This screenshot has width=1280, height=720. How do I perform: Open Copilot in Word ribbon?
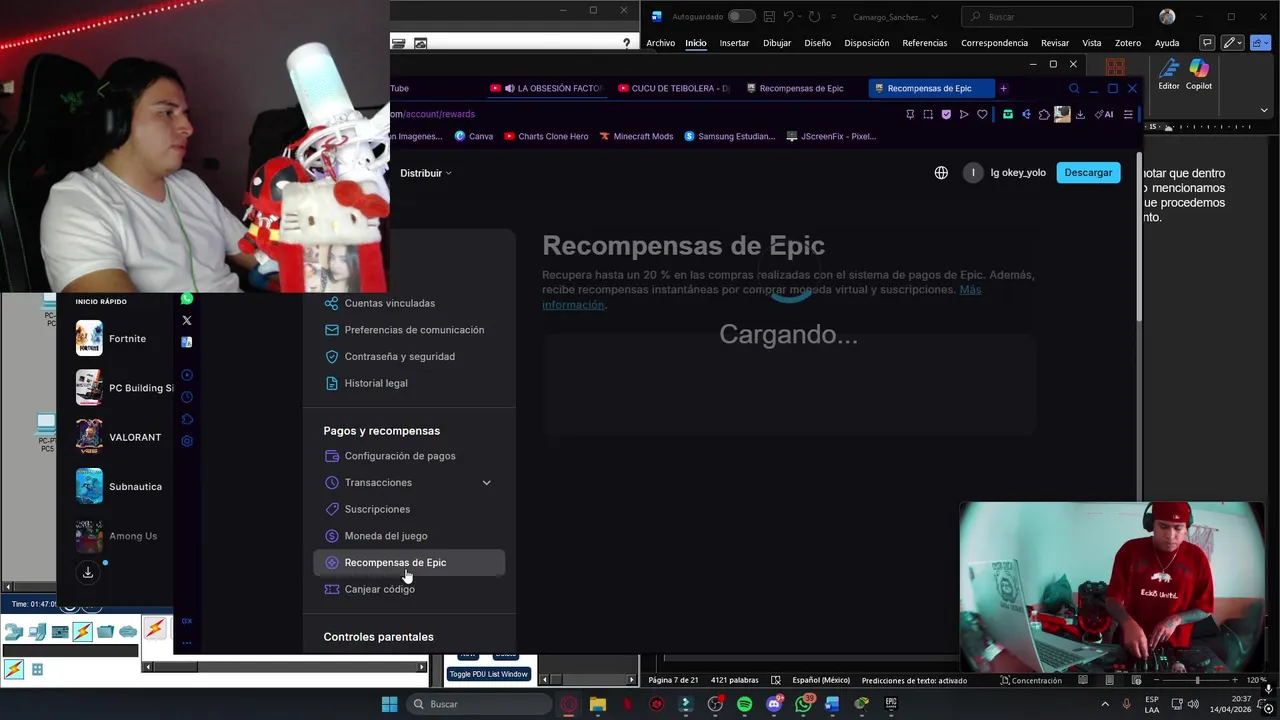pyautogui.click(x=1199, y=75)
